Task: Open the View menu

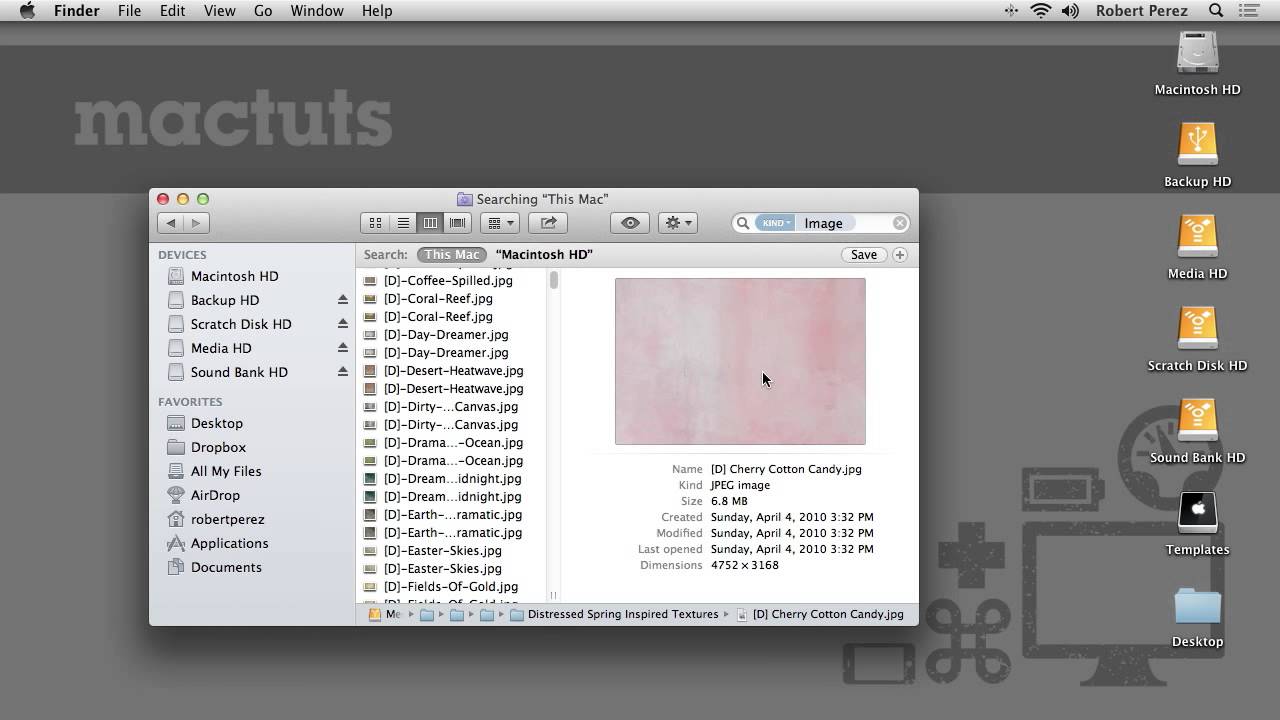Action: click(219, 11)
